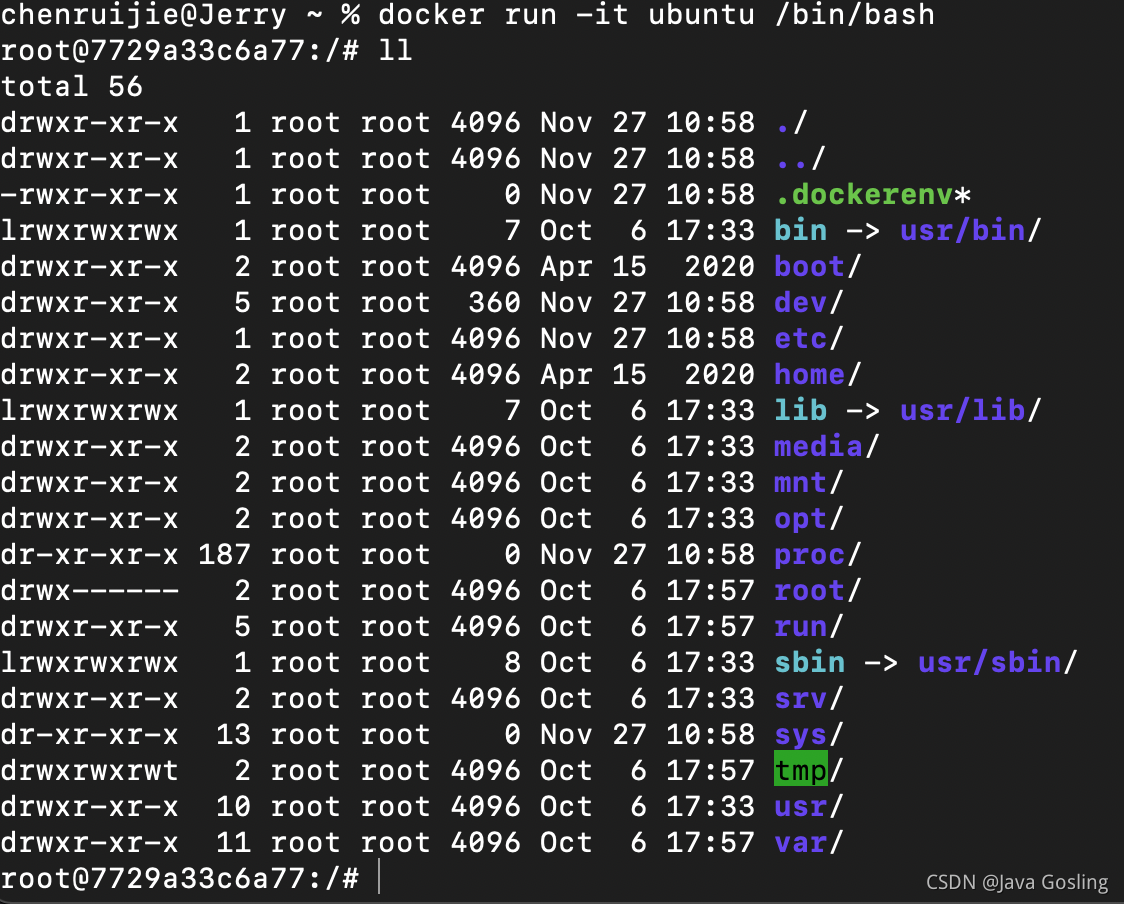Click the 'll' command after first root prompt
Viewport: 1124px width, 904px height.
[396, 50]
